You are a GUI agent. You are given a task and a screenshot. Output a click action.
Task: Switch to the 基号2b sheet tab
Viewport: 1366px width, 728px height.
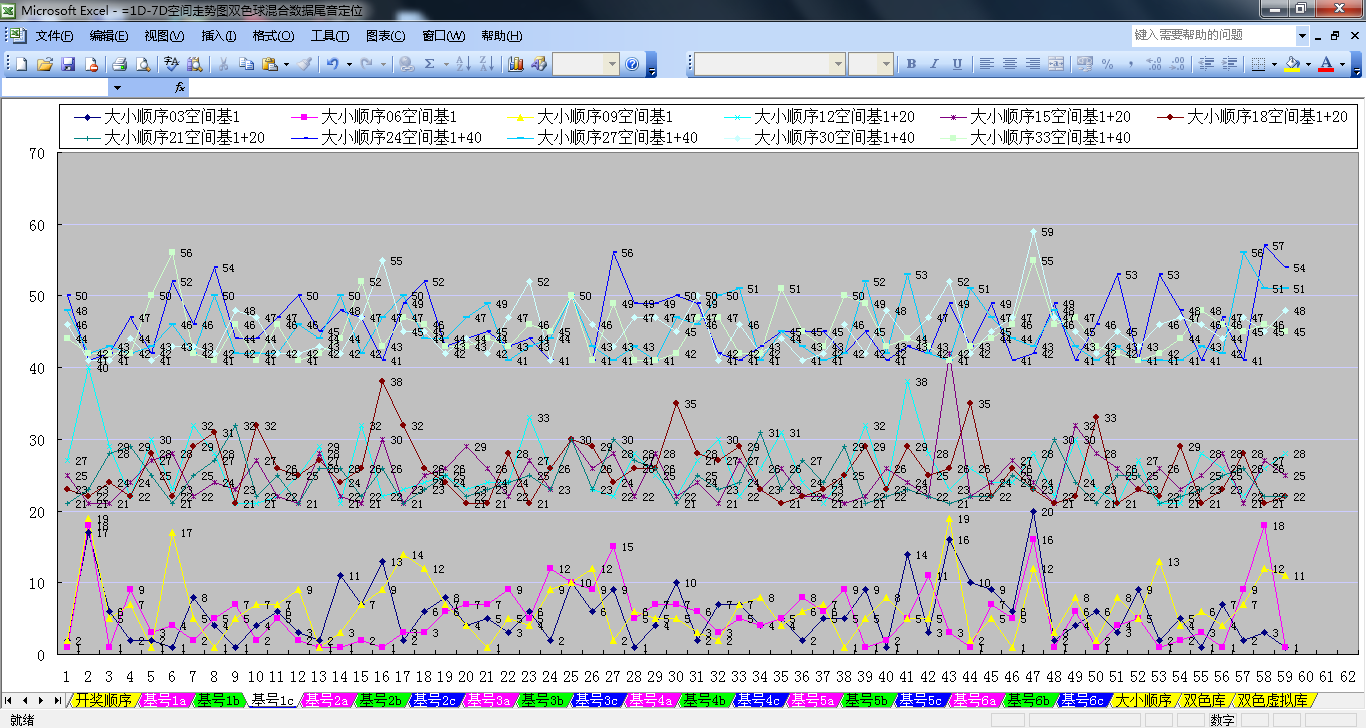(381, 700)
